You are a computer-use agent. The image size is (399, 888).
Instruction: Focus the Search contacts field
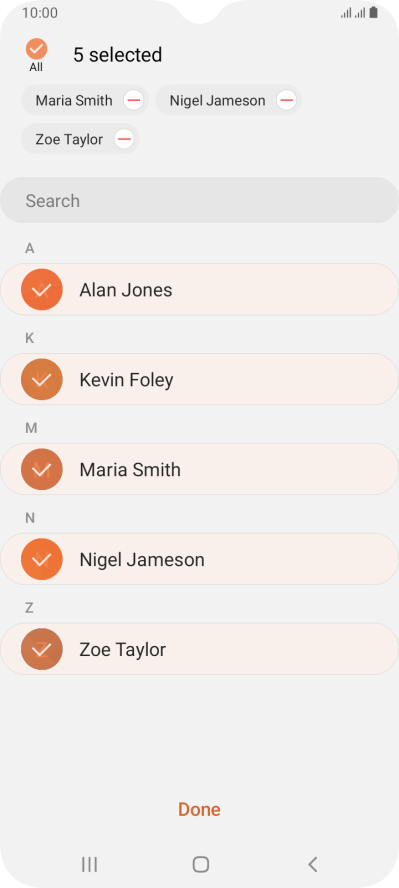(x=199, y=200)
